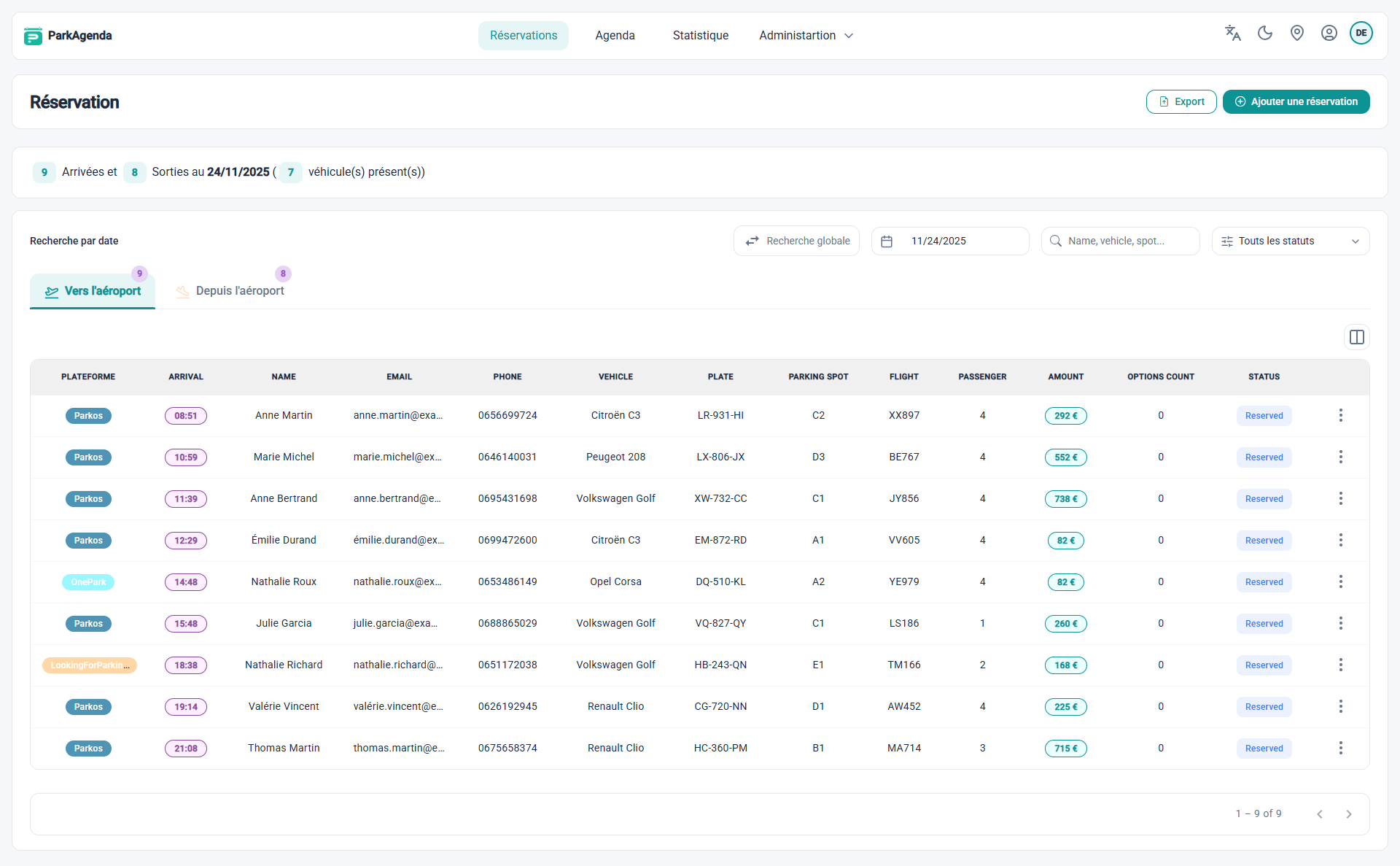Toggle column visibility with the columns icon
Screen dimensions: 1400x866
pos(1357,336)
